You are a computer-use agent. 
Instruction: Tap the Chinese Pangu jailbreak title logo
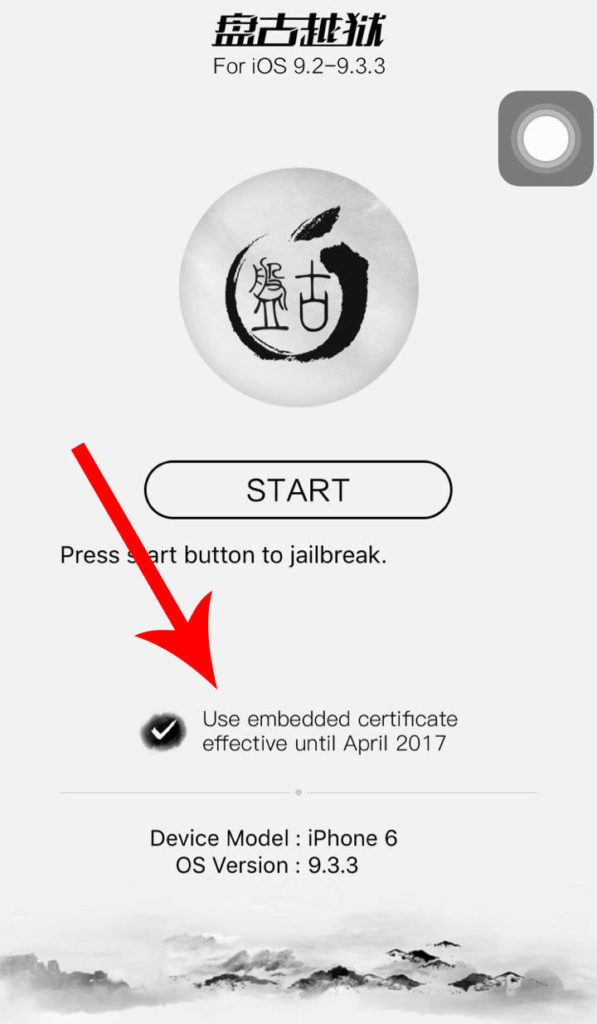(x=298, y=30)
